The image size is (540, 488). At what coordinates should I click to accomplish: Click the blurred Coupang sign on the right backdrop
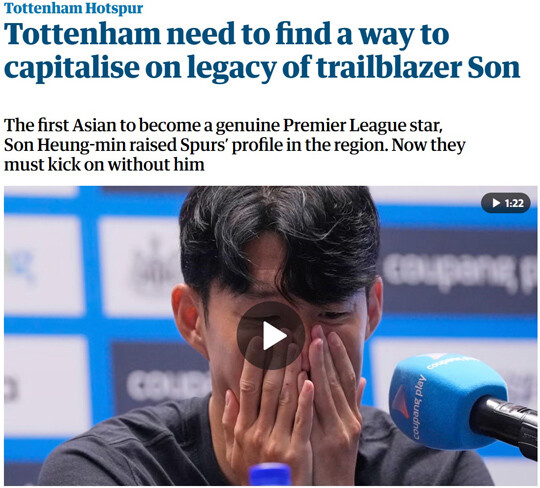(458, 270)
